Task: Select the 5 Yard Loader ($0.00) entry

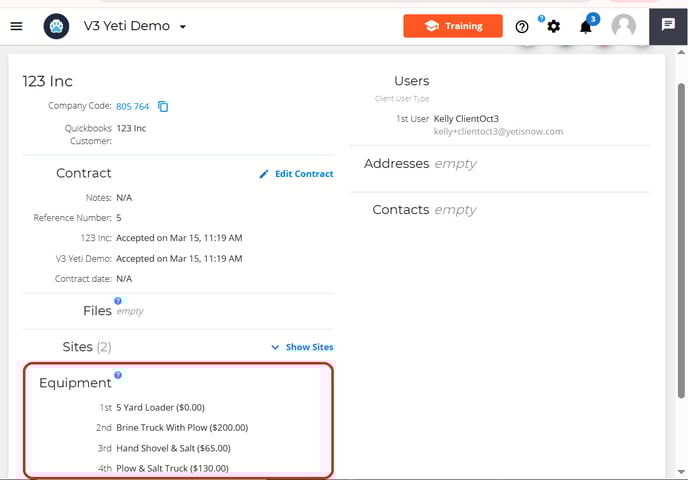Action: point(160,408)
